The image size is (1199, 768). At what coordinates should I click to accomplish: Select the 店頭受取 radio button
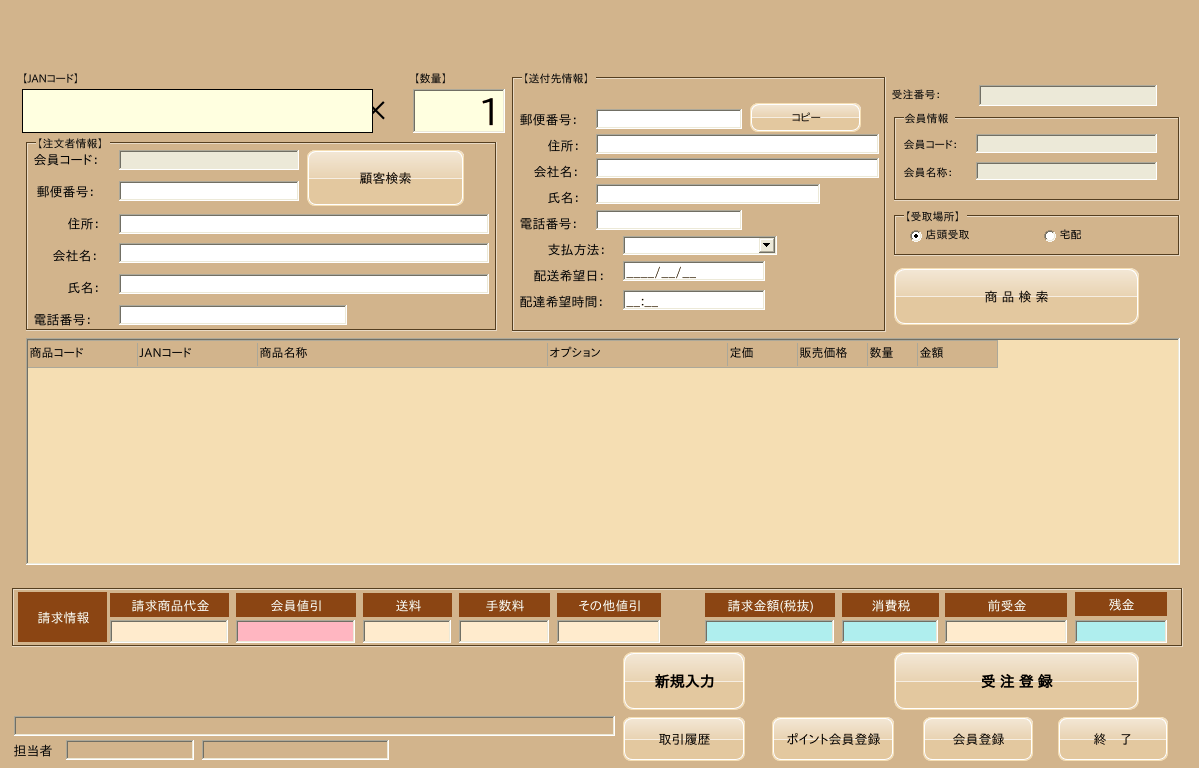(916, 236)
